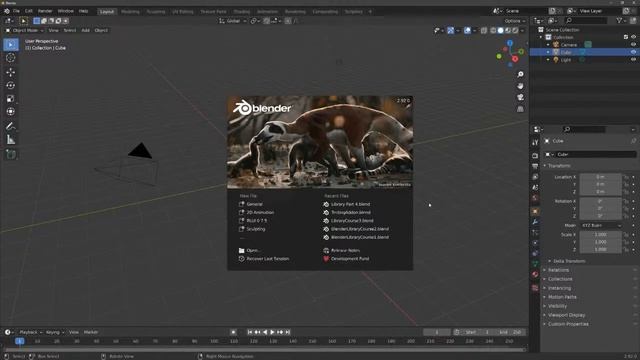Switch to the Modeling workspace tab
Viewport: 640px width, 360px height.
pyautogui.click(x=131, y=11)
